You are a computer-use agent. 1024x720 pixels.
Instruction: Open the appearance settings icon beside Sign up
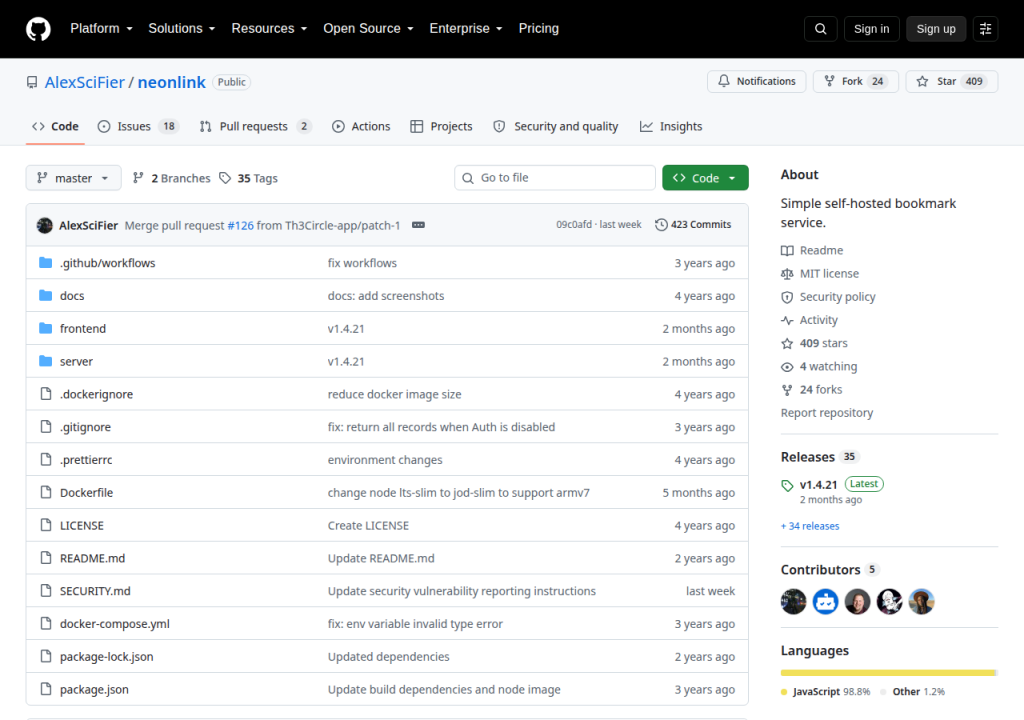(985, 29)
